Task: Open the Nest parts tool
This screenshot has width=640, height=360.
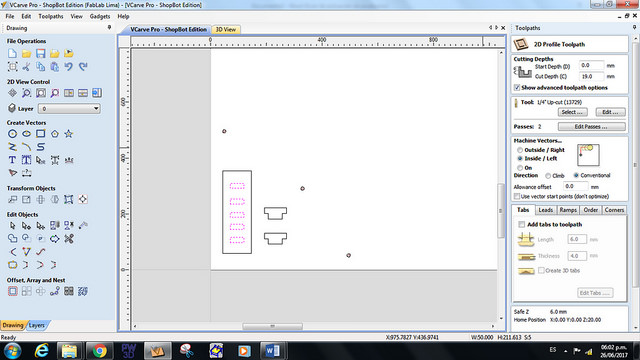Action: pos(83,291)
